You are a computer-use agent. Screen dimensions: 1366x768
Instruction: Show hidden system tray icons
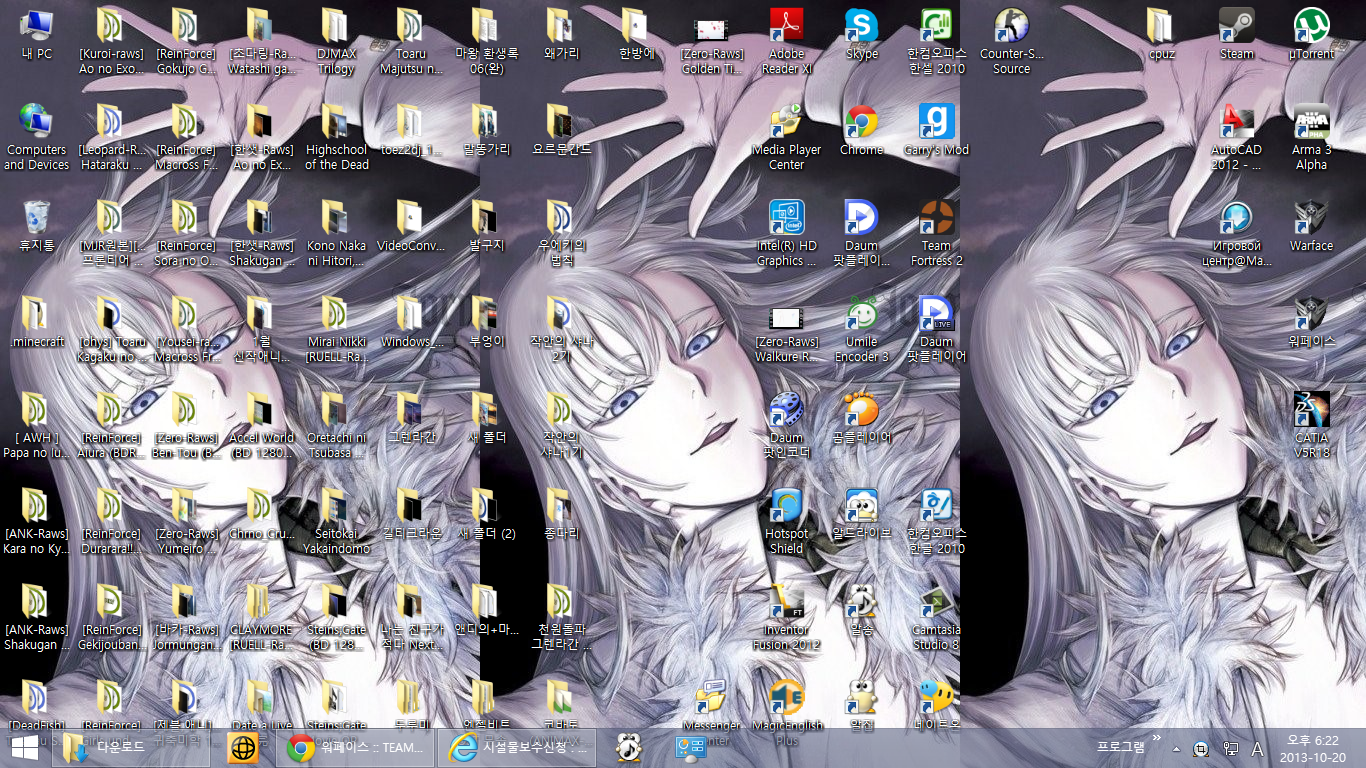click(x=1176, y=748)
